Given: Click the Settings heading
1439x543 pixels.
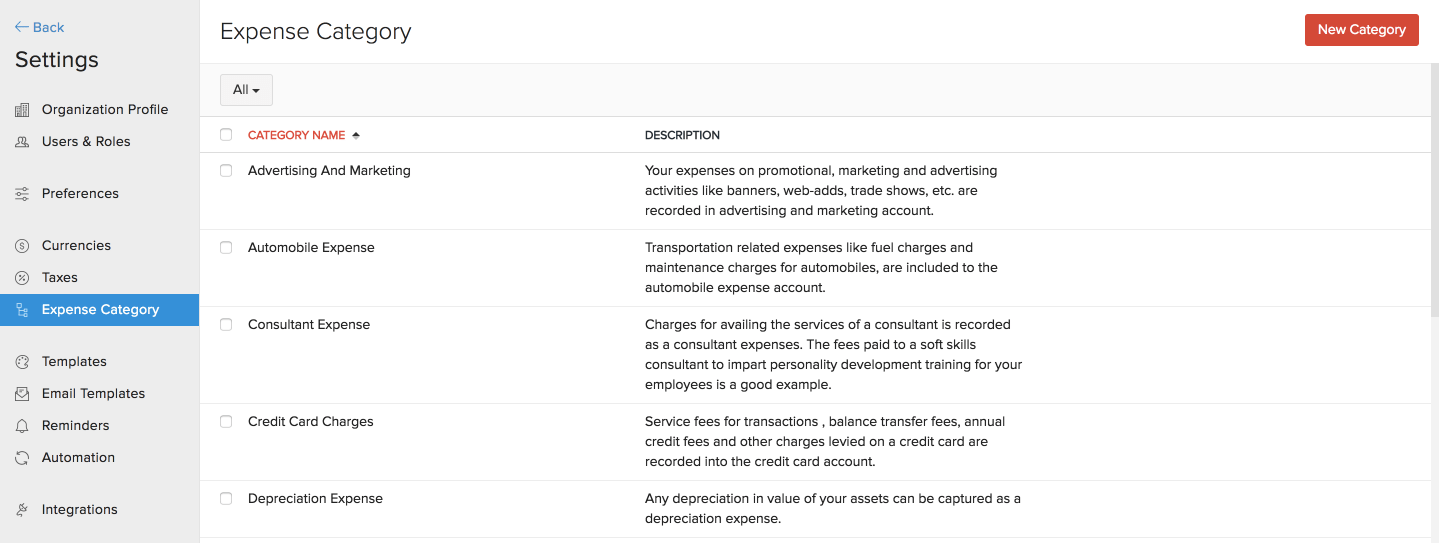Looking at the screenshot, I should [57, 60].
